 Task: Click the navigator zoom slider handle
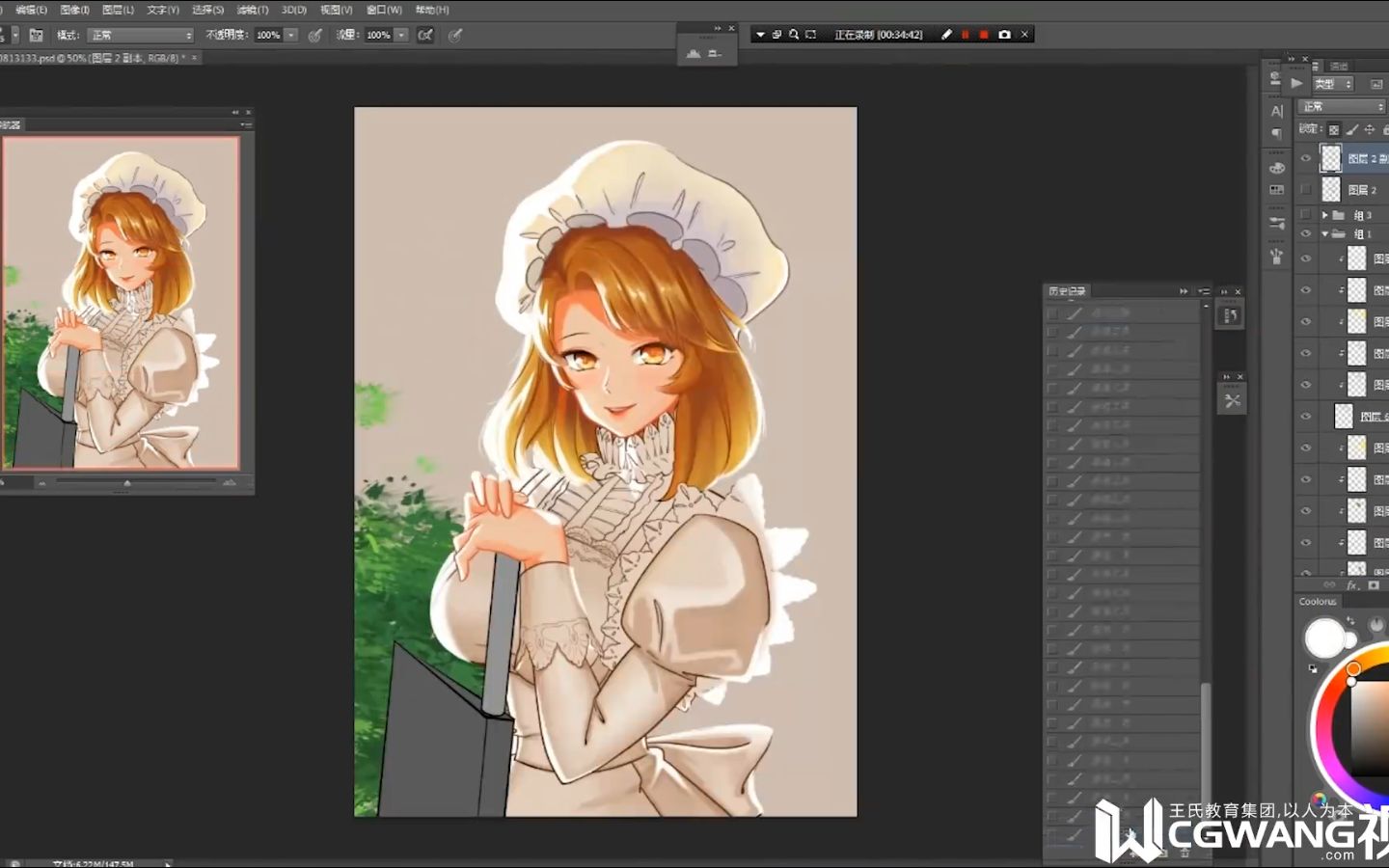[x=127, y=482]
